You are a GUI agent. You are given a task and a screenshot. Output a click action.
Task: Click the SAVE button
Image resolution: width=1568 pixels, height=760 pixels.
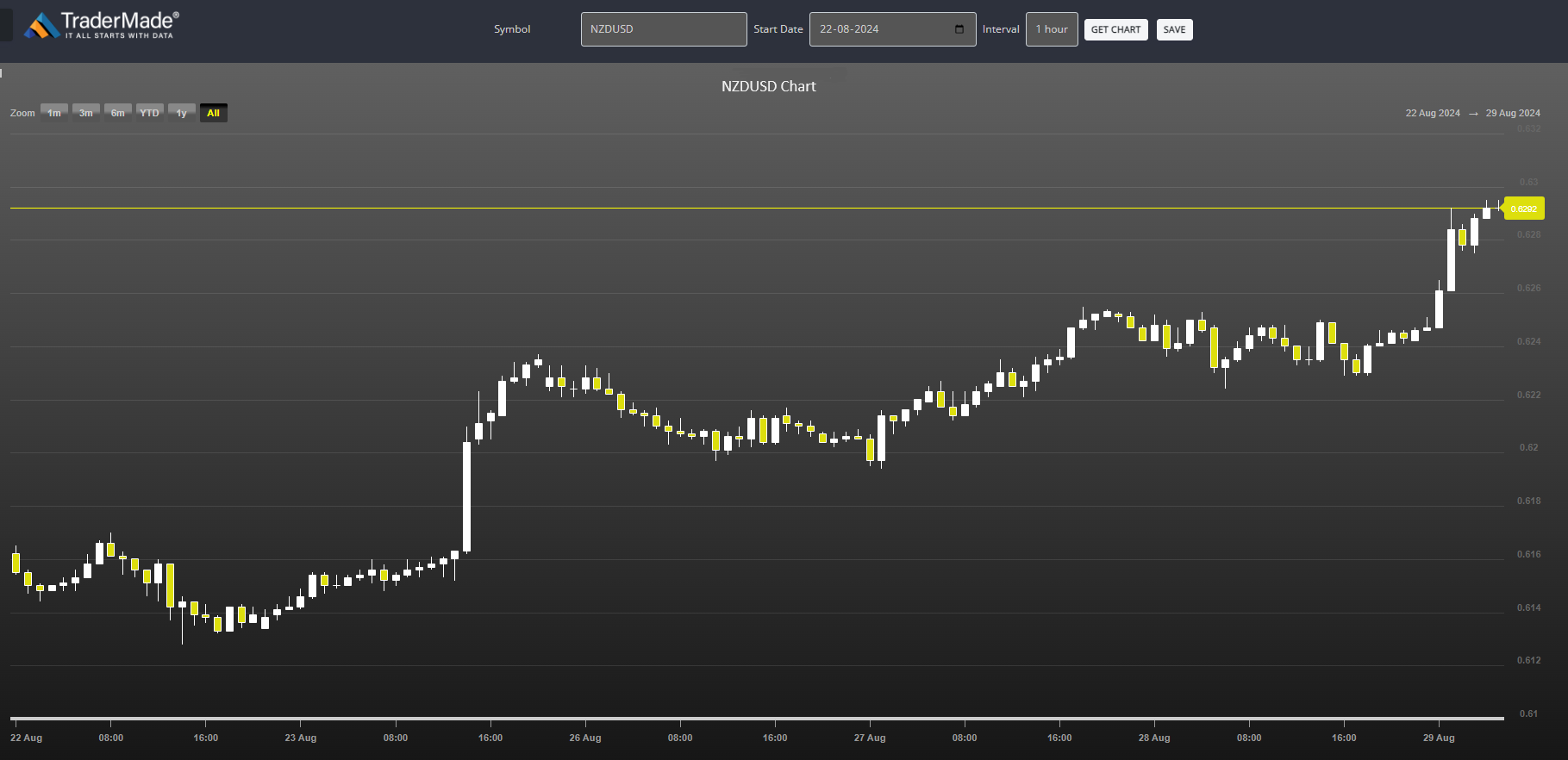pyautogui.click(x=1174, y=29)
